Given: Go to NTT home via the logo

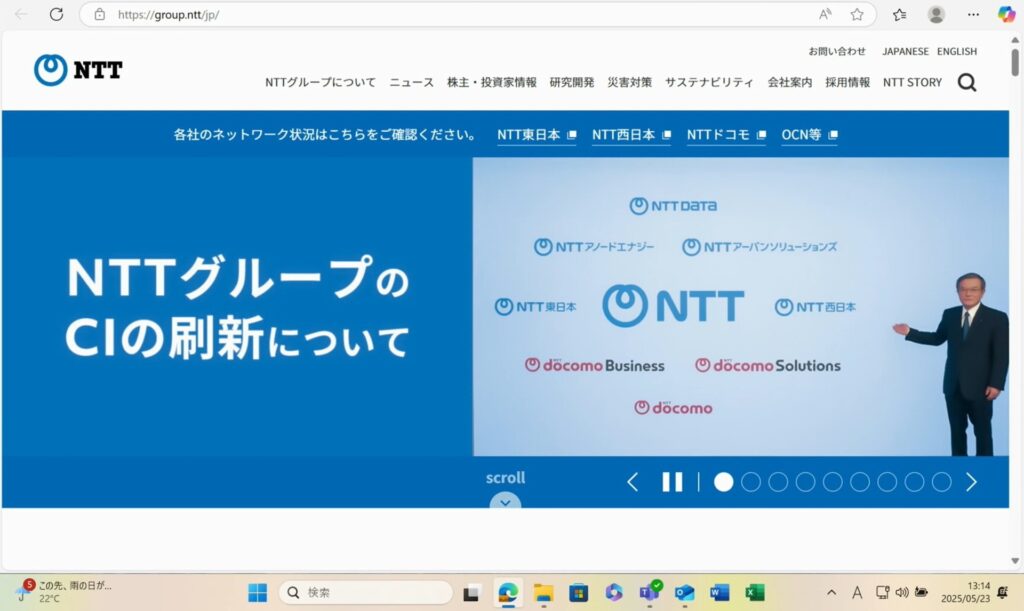Looking at the screenshot, I should click(78, 70).
